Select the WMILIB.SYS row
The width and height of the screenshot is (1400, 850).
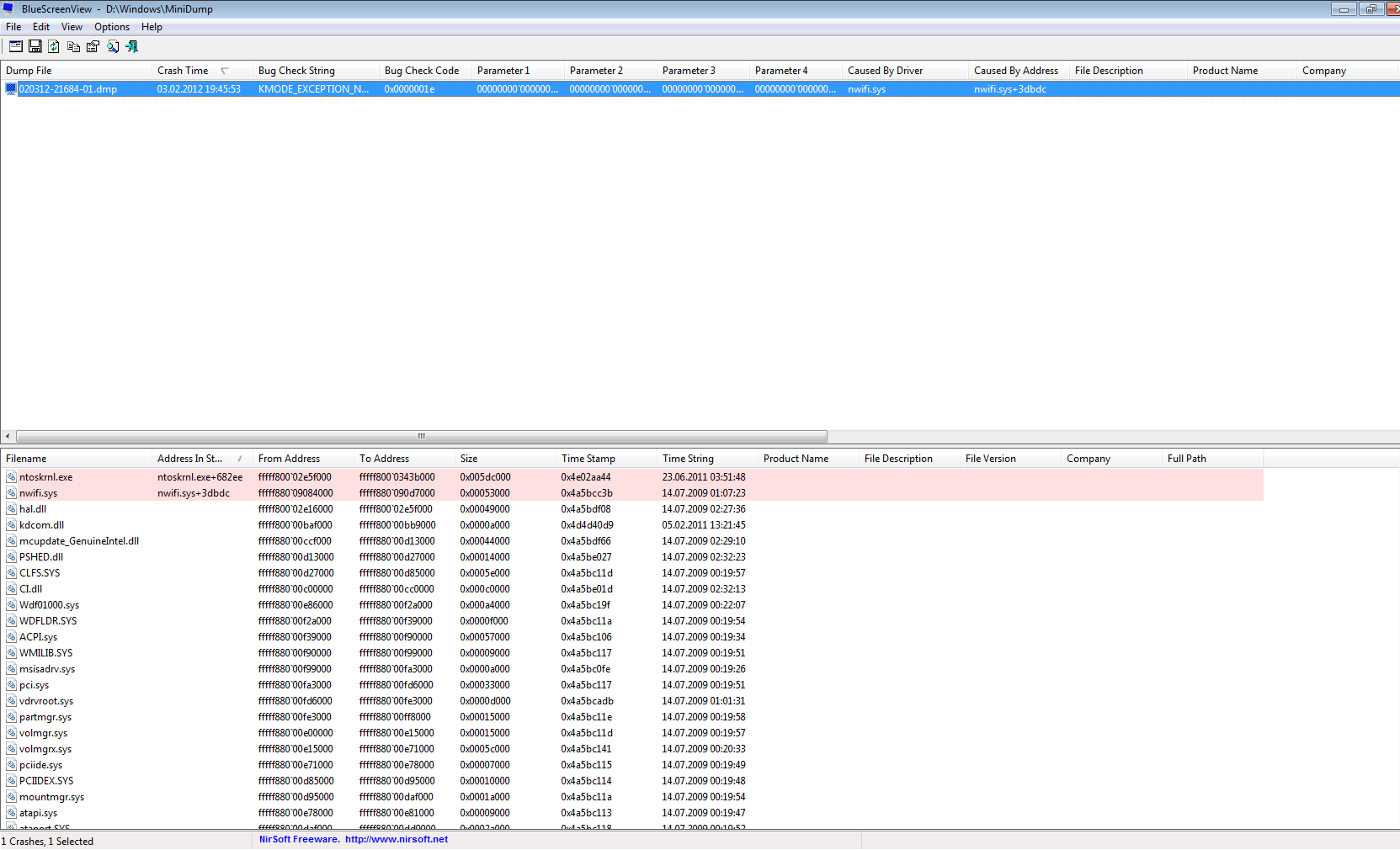click(631, 653)
